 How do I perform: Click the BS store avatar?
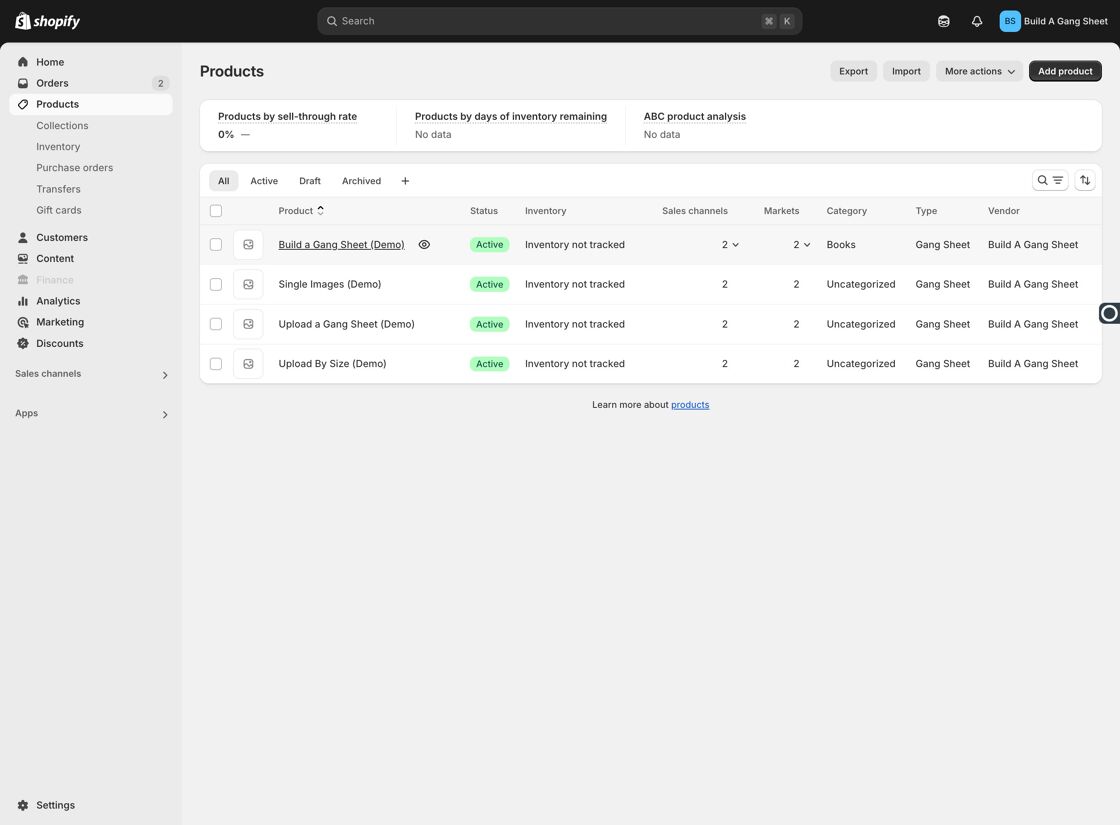point(1009,21)
